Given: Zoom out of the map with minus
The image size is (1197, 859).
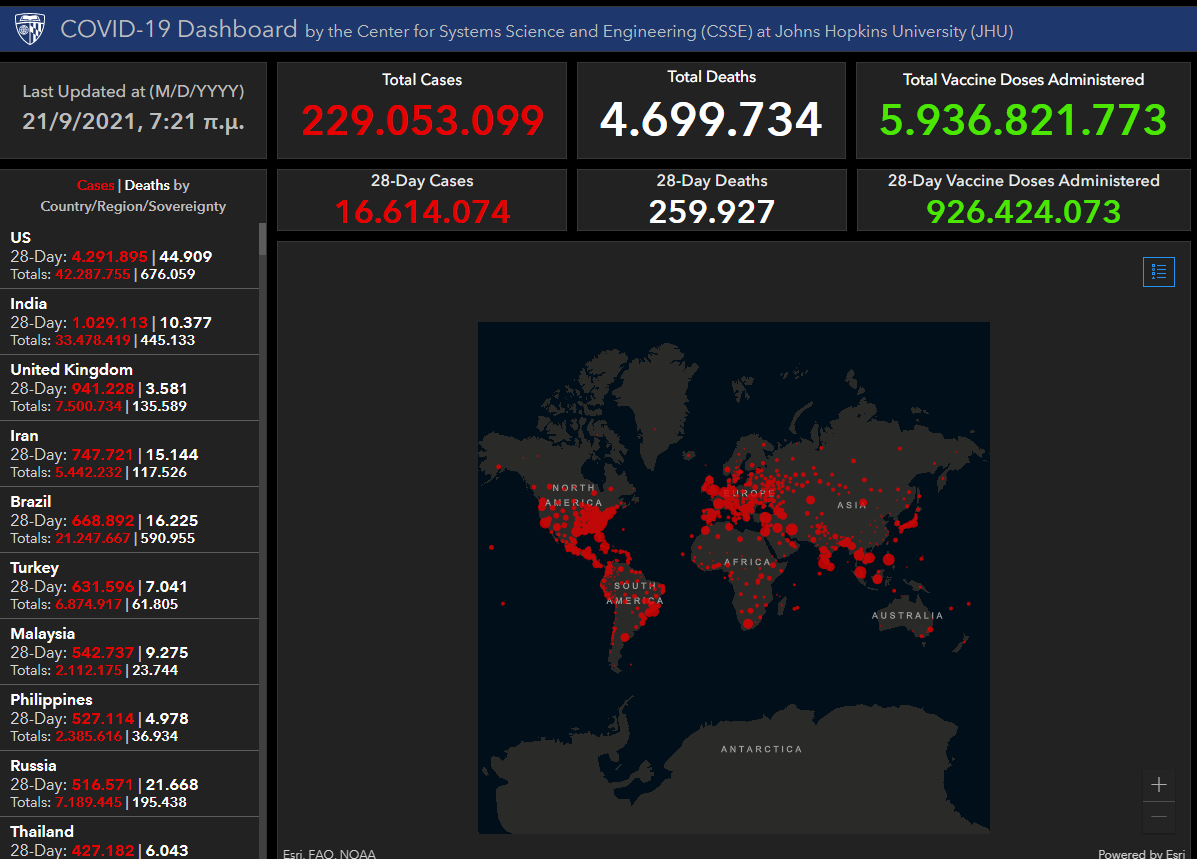Looking at the screenshot, I should 1159,817.
